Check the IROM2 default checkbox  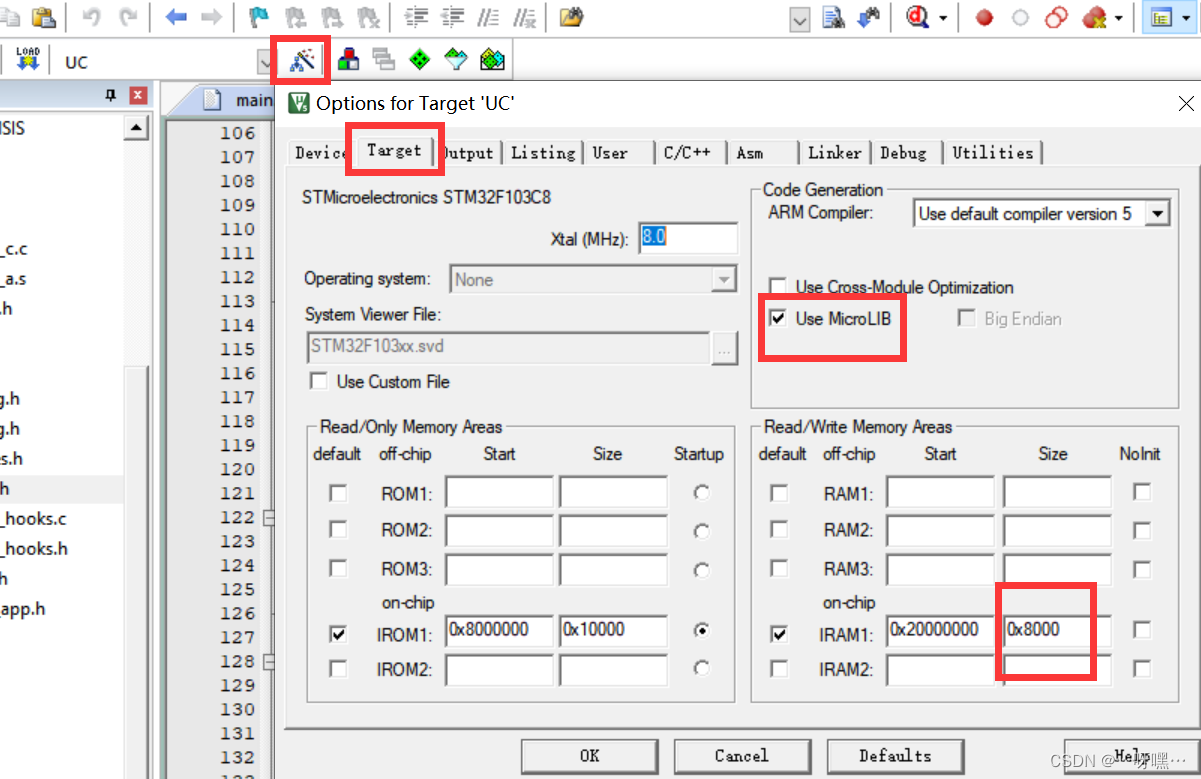(338, 668)
